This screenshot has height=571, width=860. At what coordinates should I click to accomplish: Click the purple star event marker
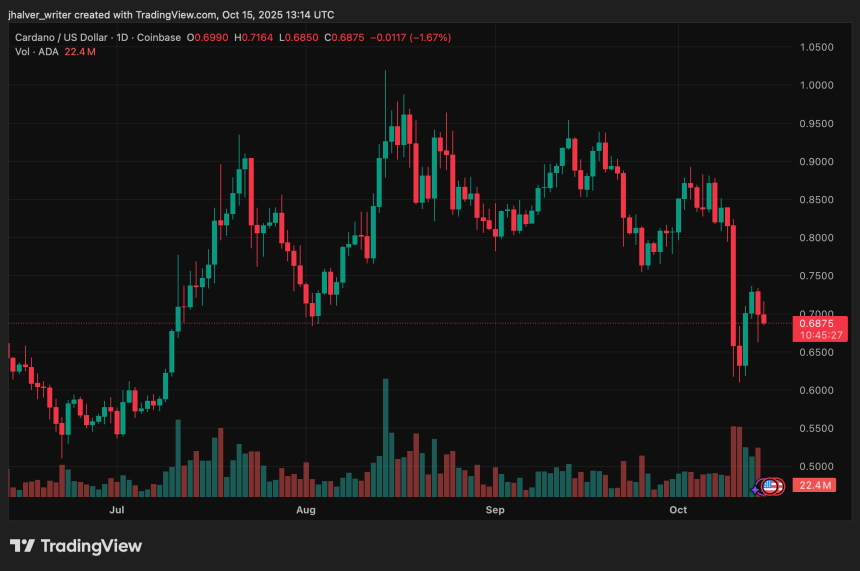coord(756,489)
